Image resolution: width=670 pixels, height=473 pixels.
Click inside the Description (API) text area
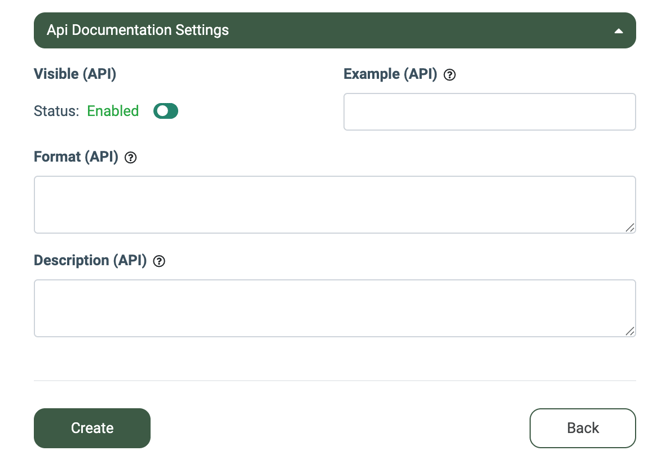coord(334,308)
